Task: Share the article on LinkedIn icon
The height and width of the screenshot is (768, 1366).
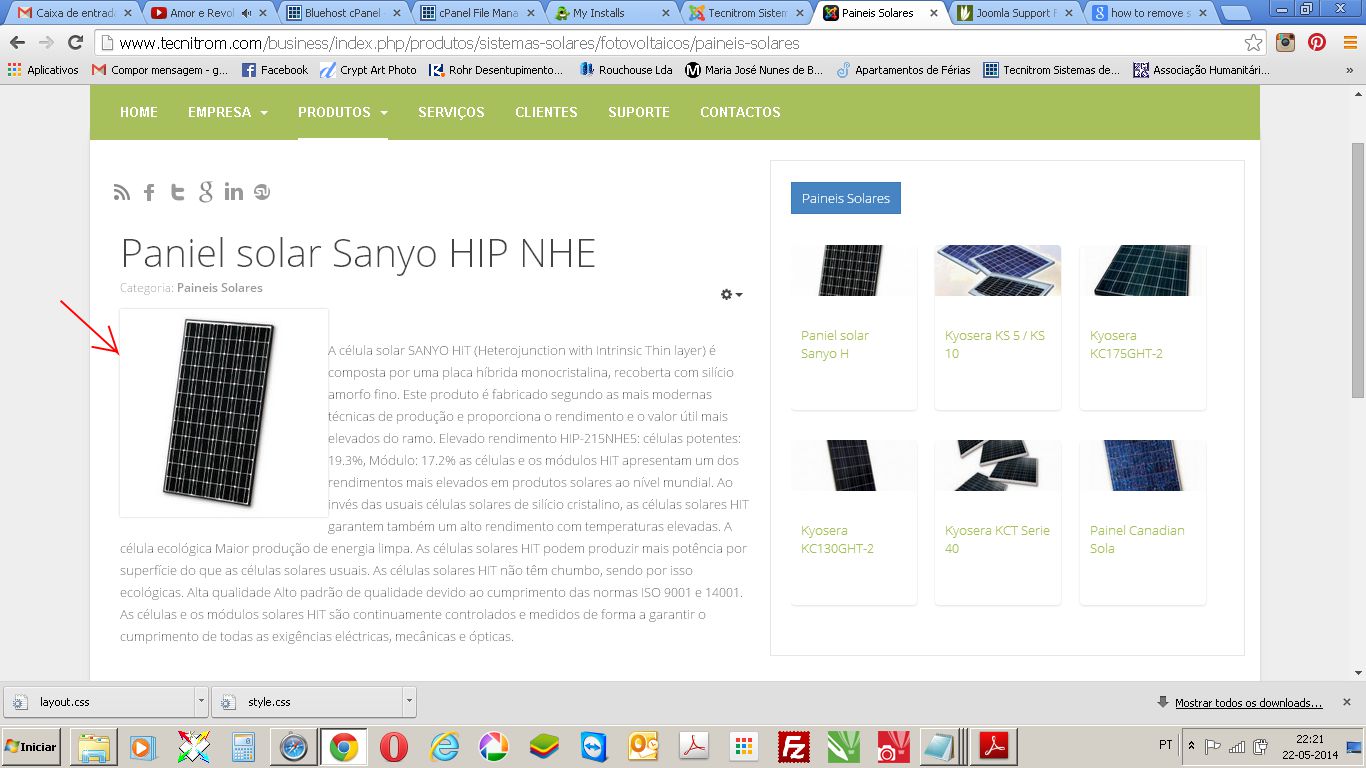Action: point(234,192)
